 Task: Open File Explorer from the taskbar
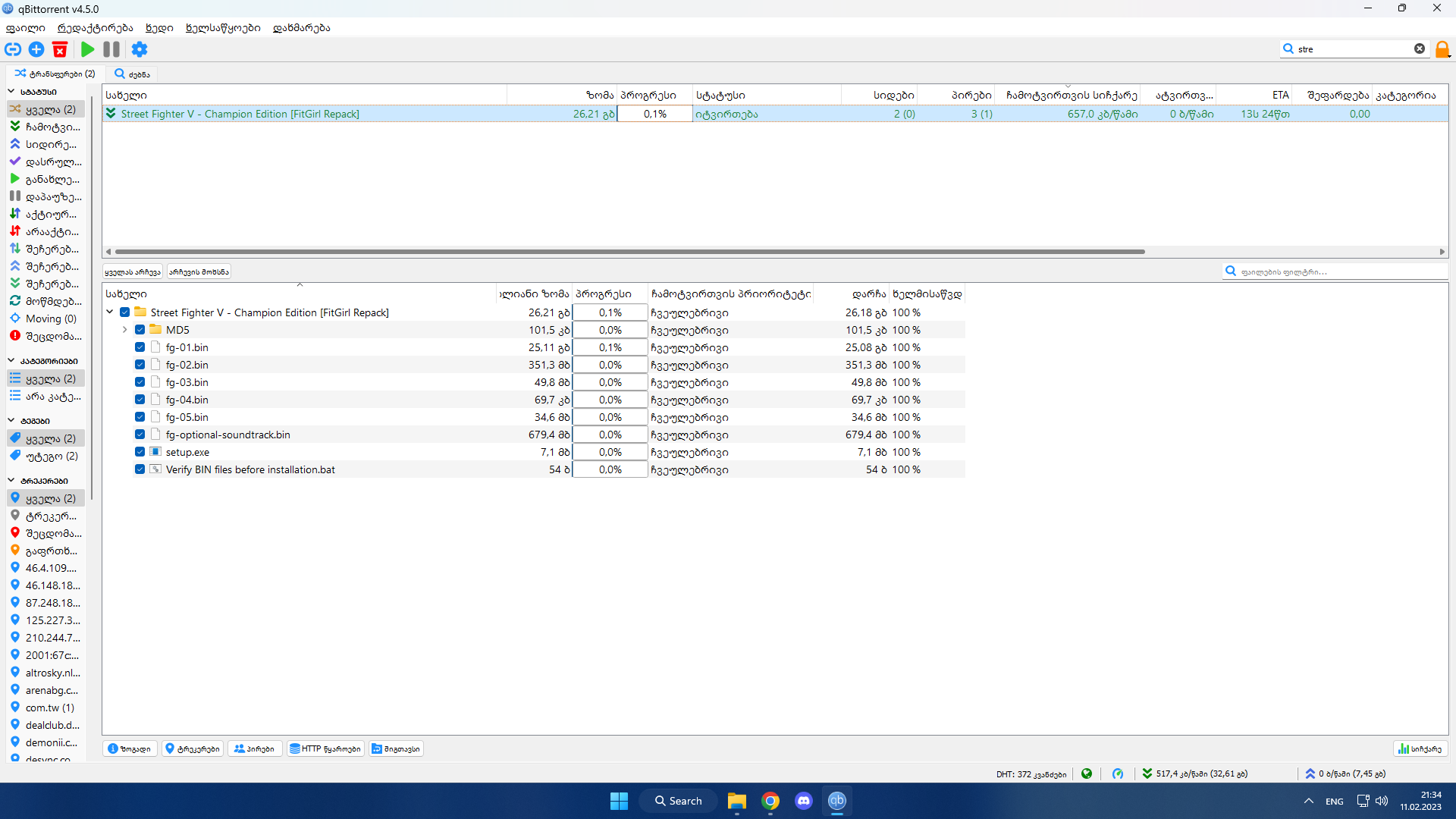click(737, 801)
